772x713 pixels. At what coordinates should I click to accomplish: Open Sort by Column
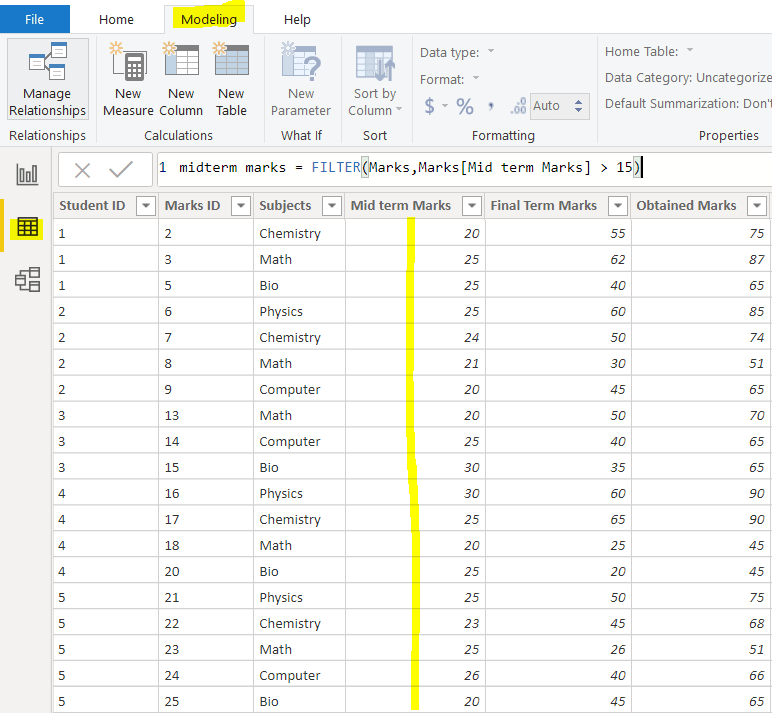tap(375, 79)
